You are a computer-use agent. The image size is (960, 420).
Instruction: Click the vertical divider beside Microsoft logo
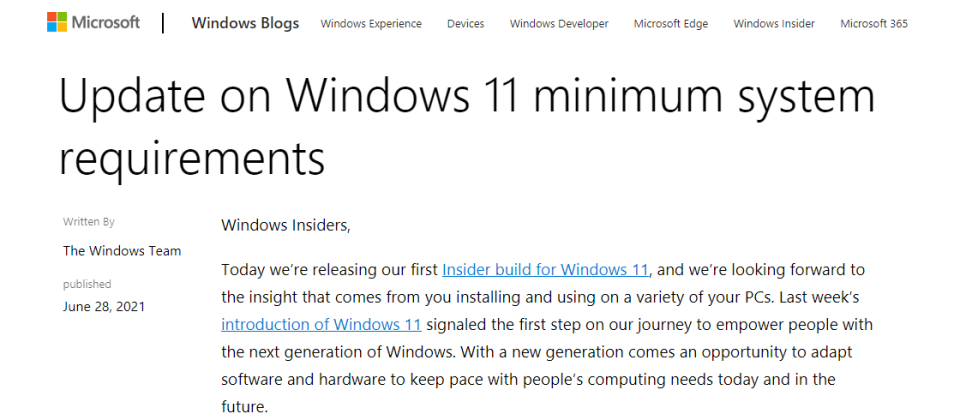[163, 23]
